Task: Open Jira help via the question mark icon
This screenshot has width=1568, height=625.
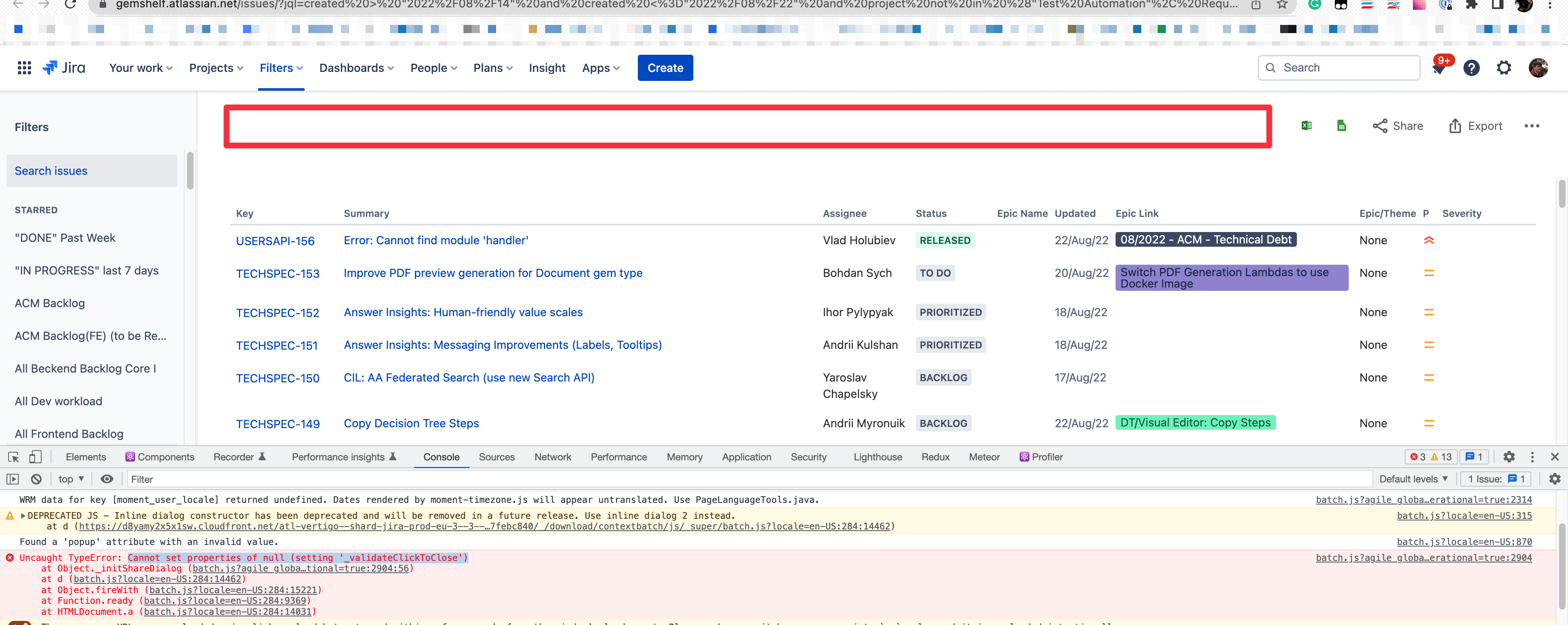Action: coord(1471,68)
